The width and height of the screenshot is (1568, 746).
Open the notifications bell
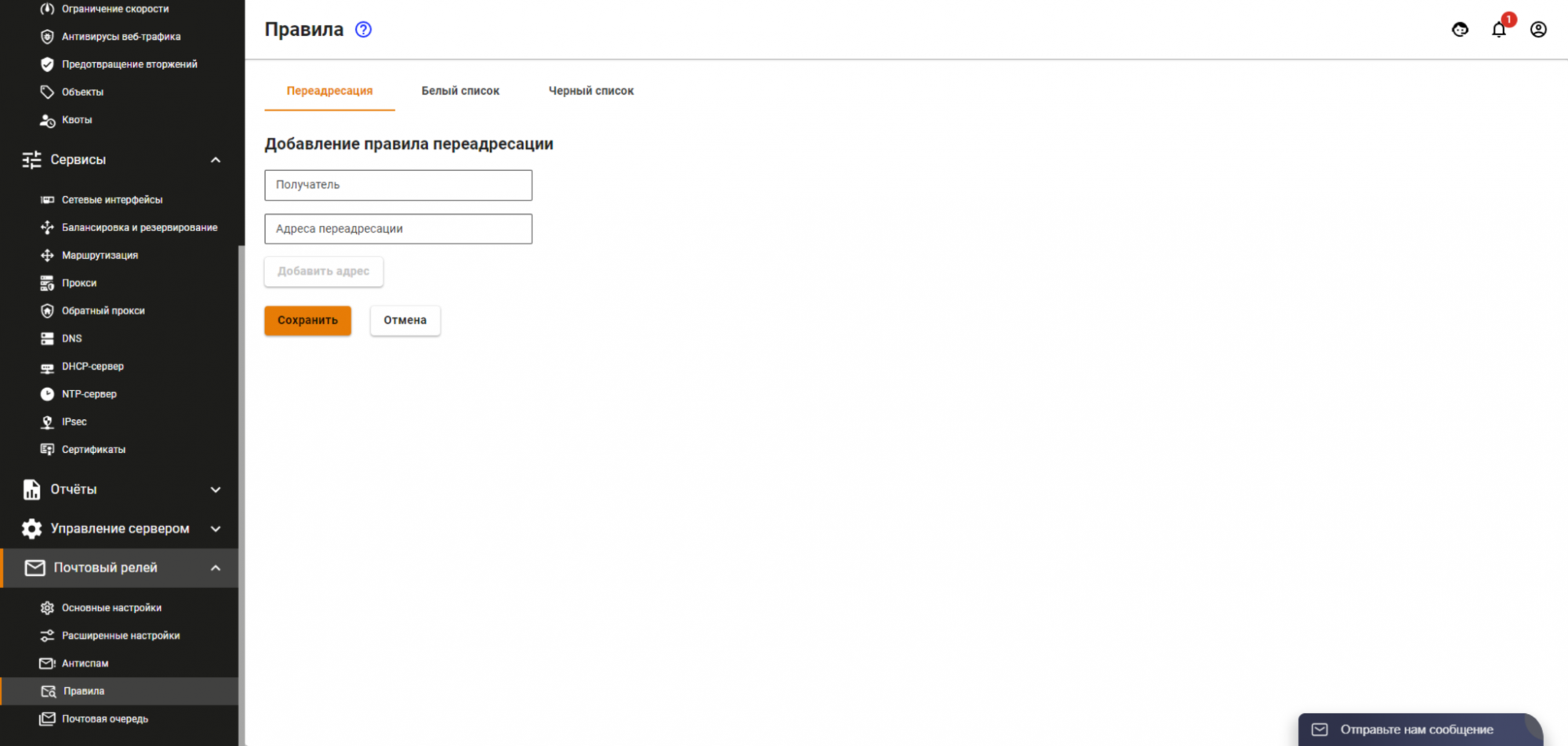click(x=1498, y=30)
